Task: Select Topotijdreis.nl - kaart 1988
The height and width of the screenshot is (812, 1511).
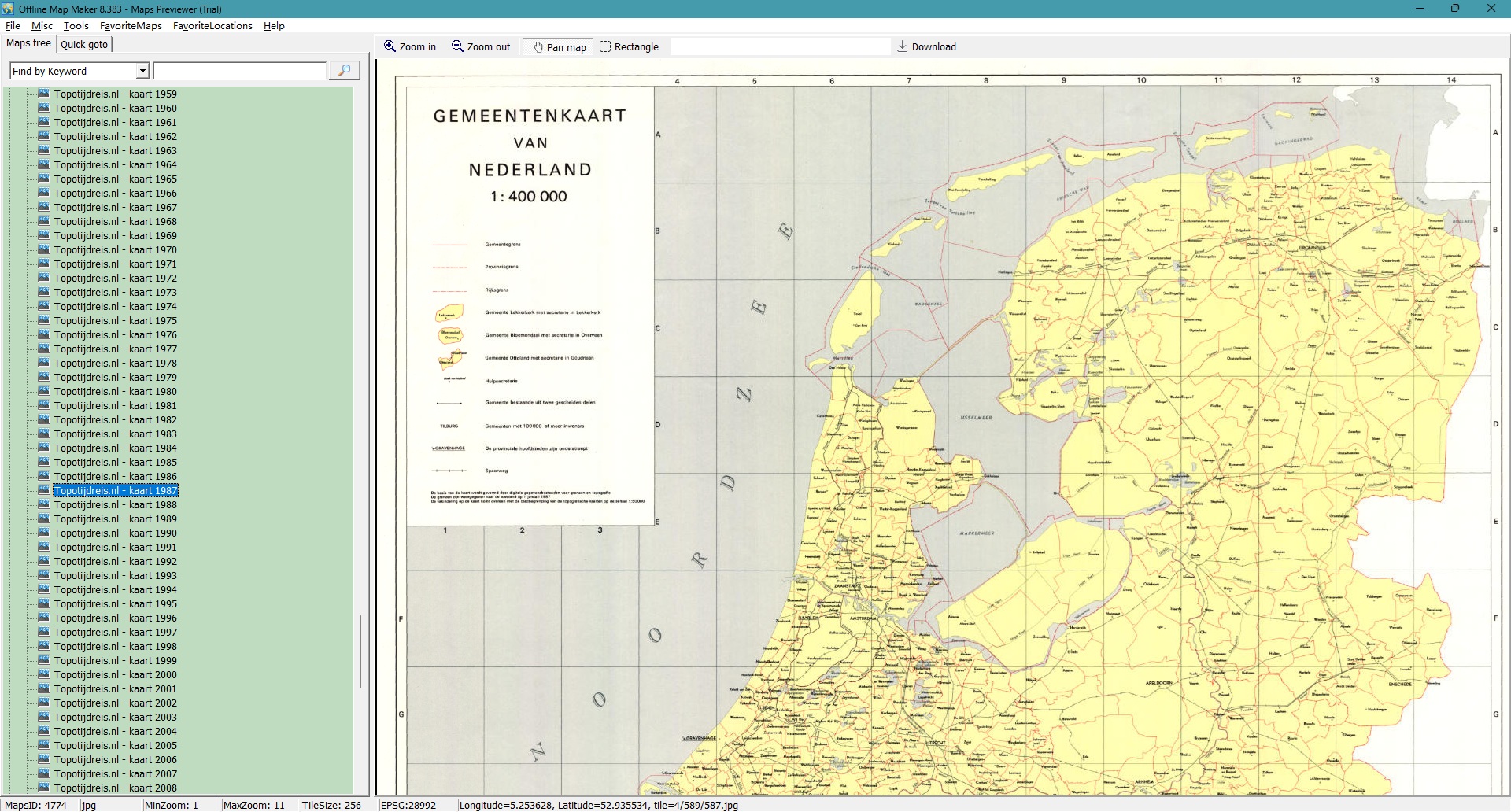Action: click(115, 504)
